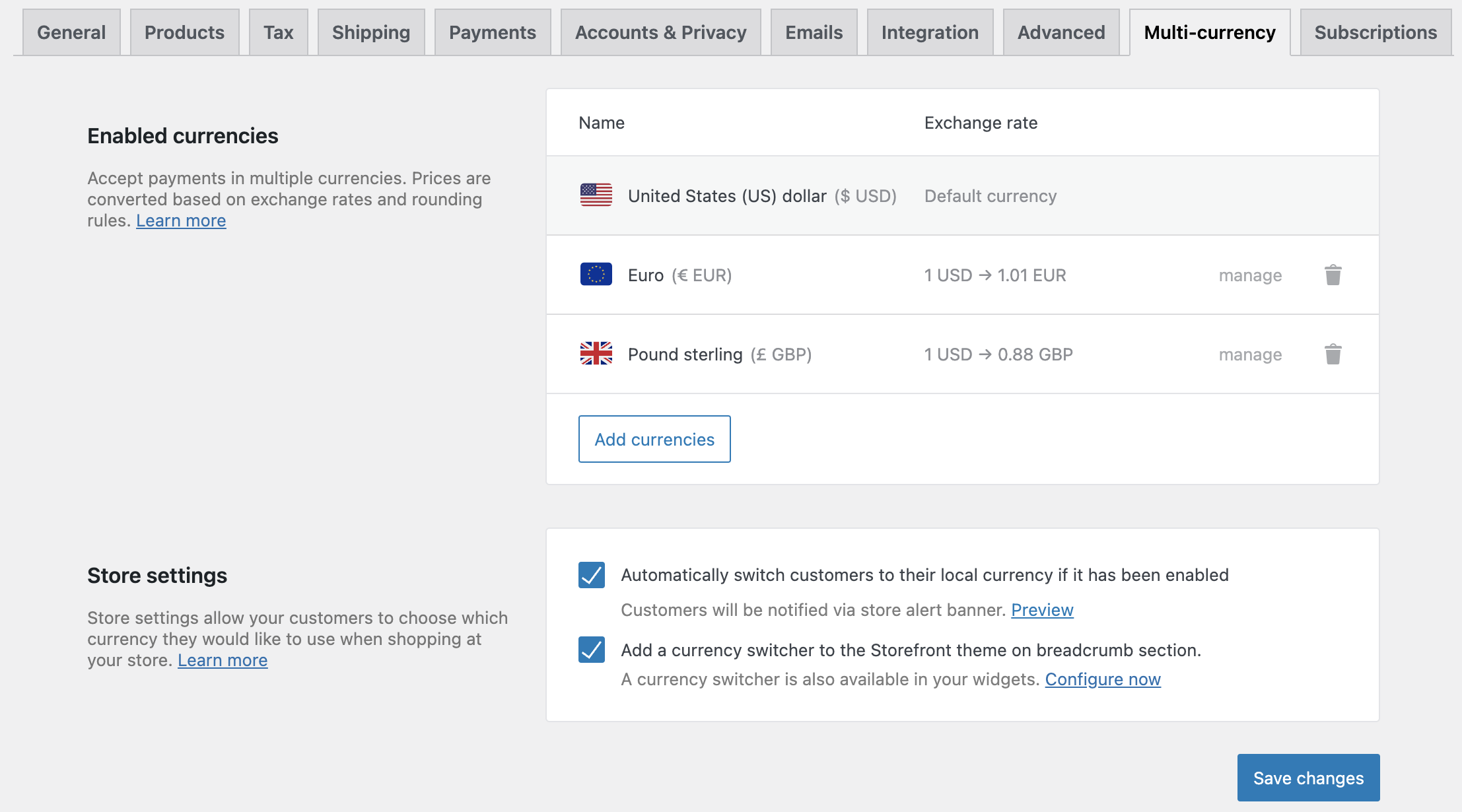Click manage for Pound sterling
The image size is (1462, 812).
1249,355
